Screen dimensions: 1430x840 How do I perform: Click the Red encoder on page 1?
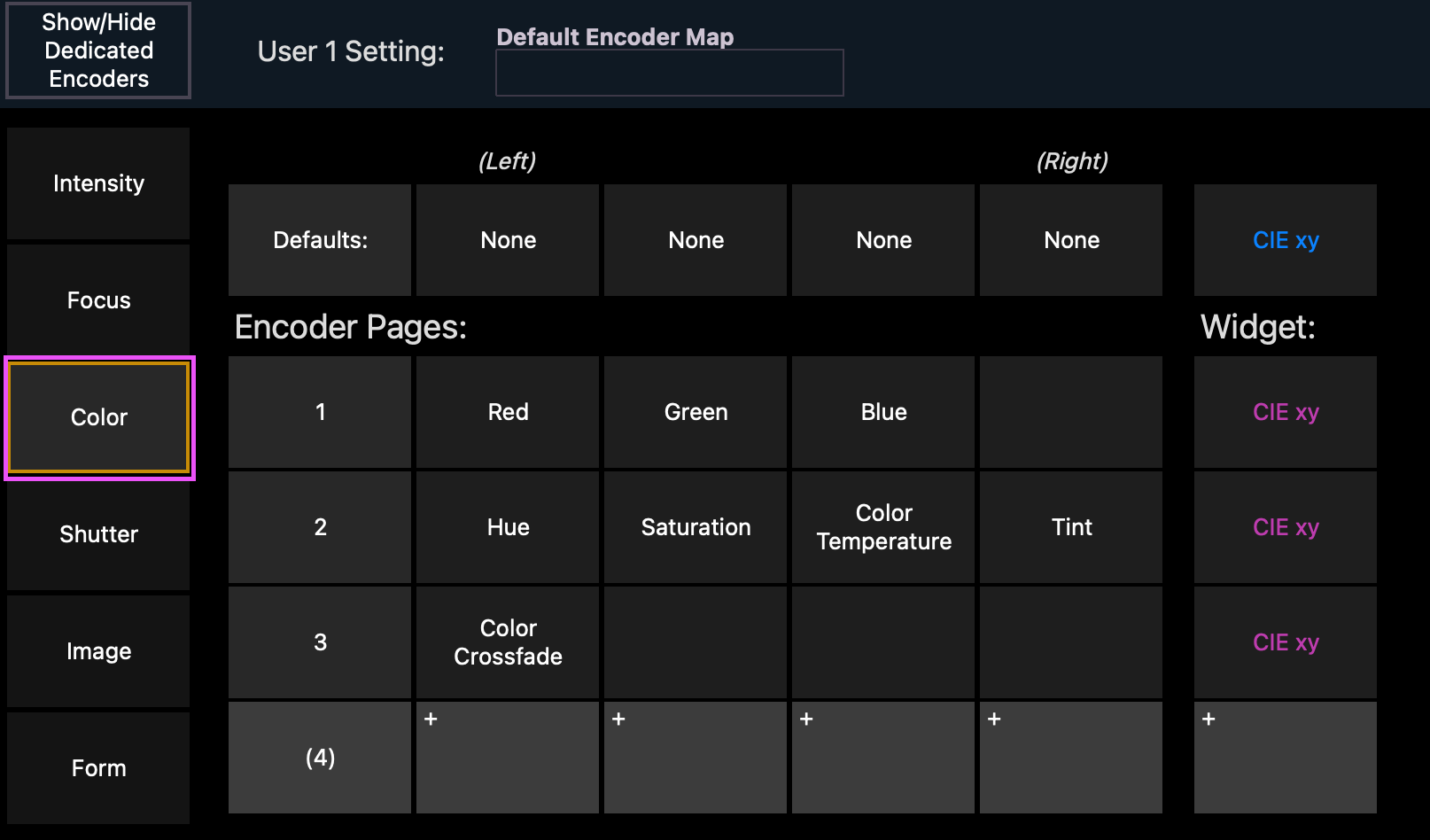[507, 412]
